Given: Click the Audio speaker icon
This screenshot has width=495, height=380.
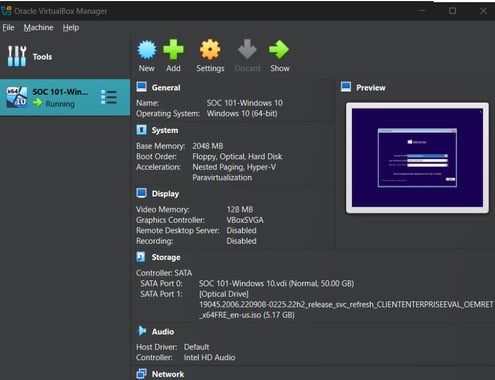Looking at the screenshot, I should tap(142, 331).
